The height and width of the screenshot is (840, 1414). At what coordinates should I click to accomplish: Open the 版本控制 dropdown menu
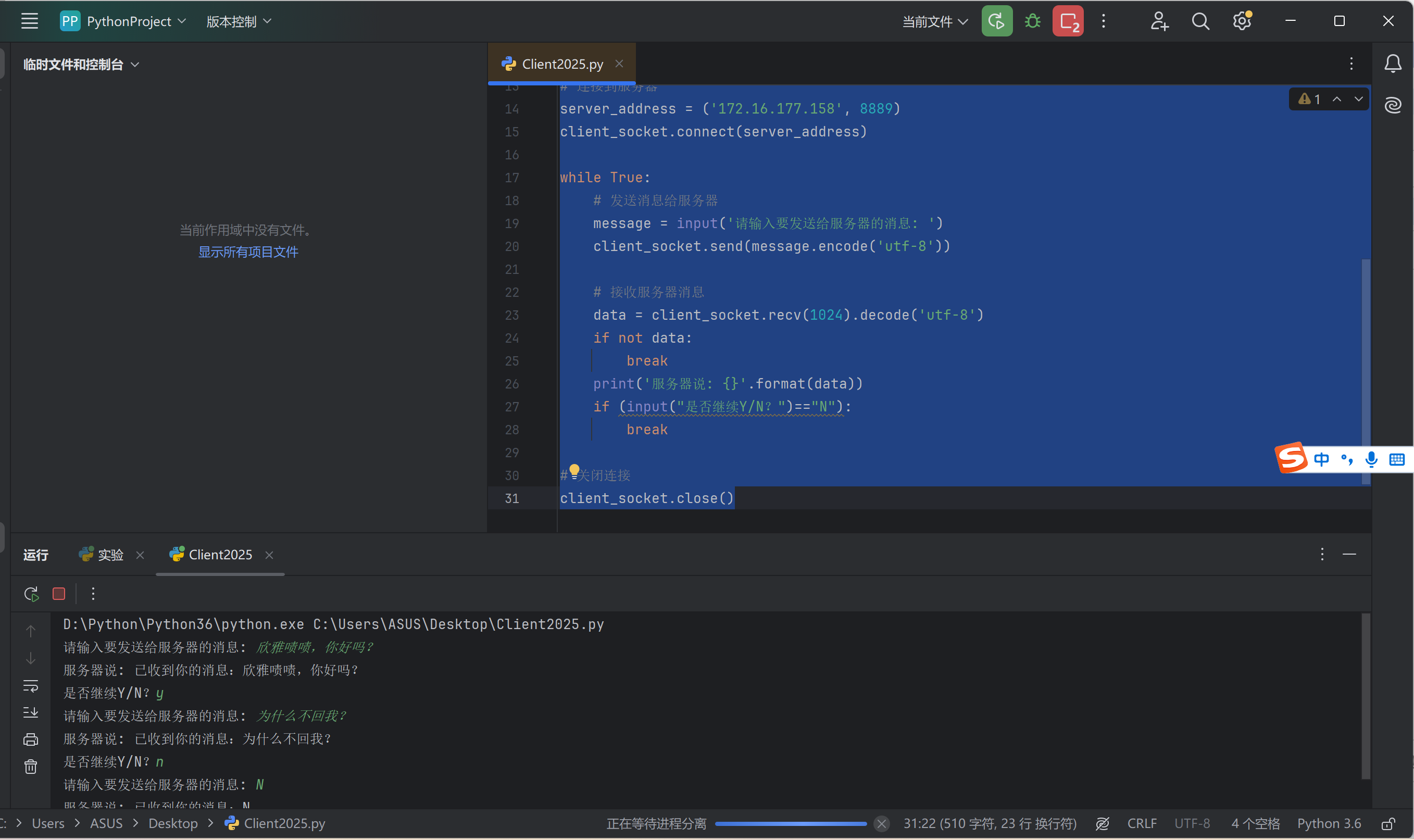[239, 21]
